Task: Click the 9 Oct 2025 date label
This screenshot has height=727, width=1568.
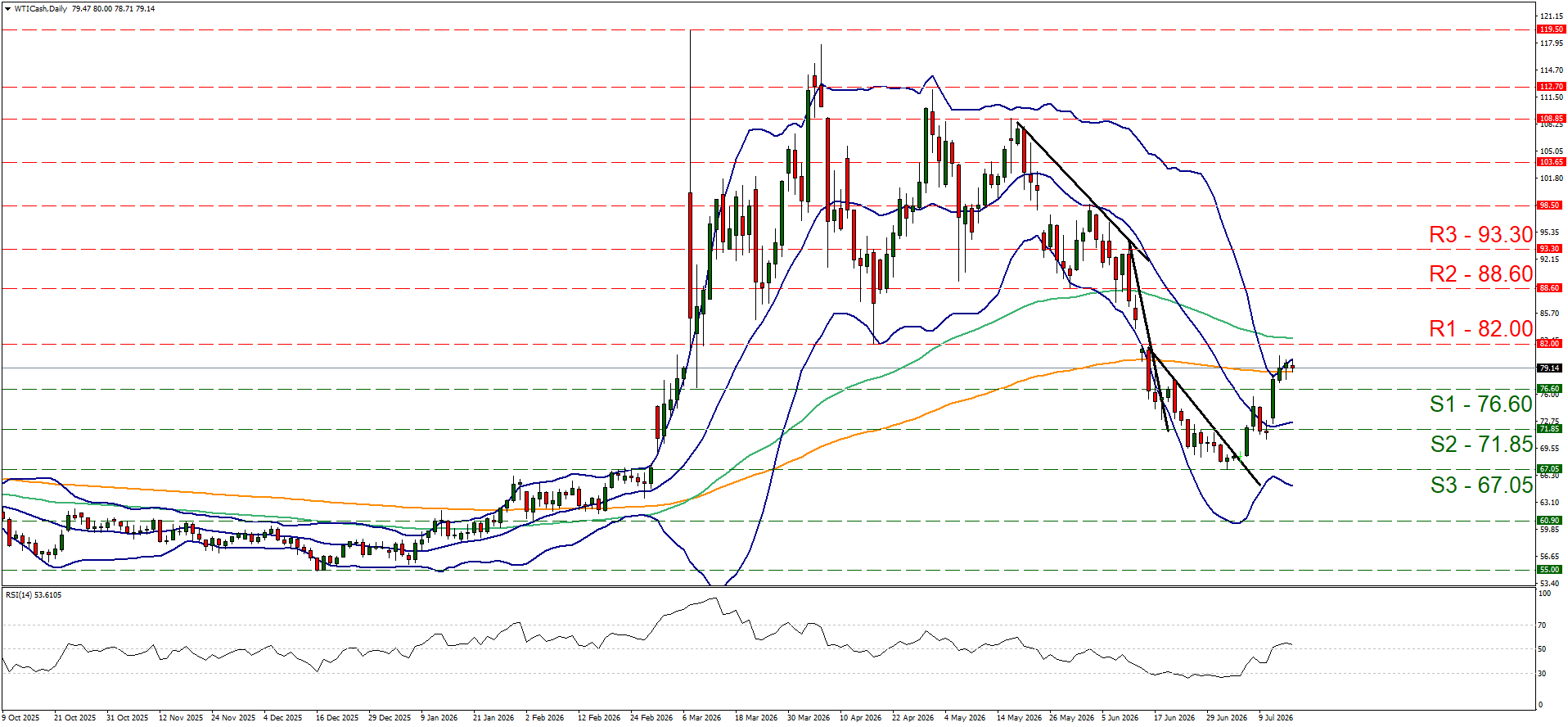Action: click(x=20, y=718)
